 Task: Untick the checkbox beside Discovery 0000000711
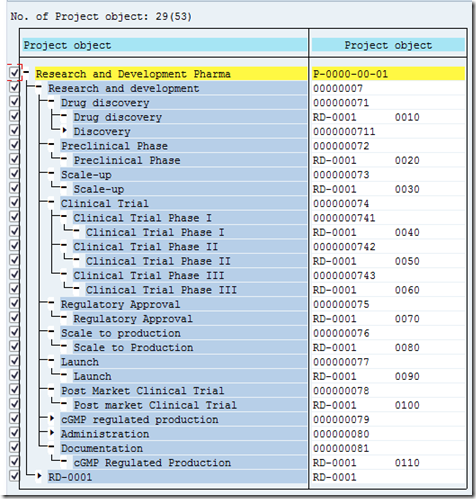pyautogui.click(x=14, y=130)
